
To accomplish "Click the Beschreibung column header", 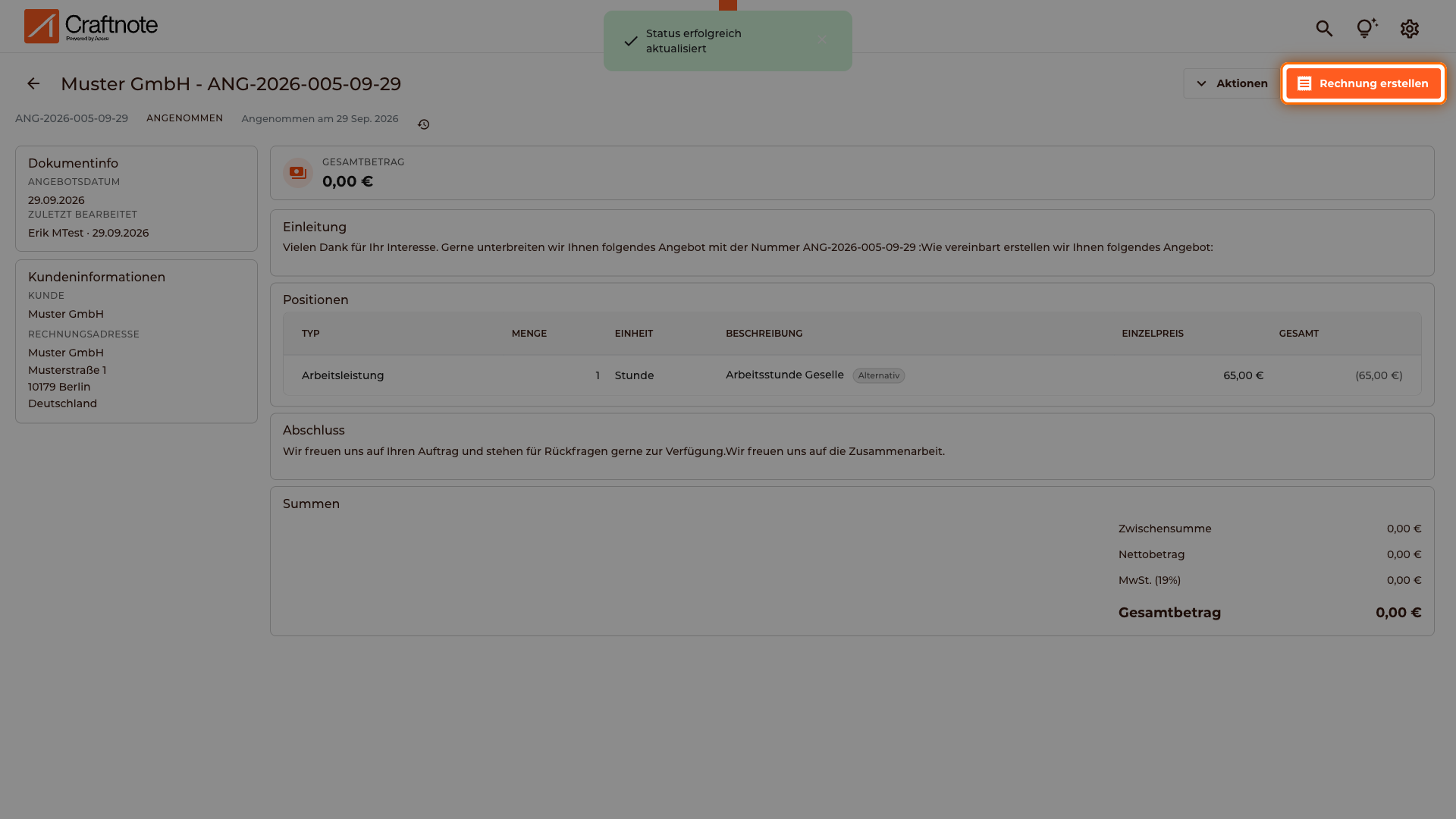I will 764,334.
